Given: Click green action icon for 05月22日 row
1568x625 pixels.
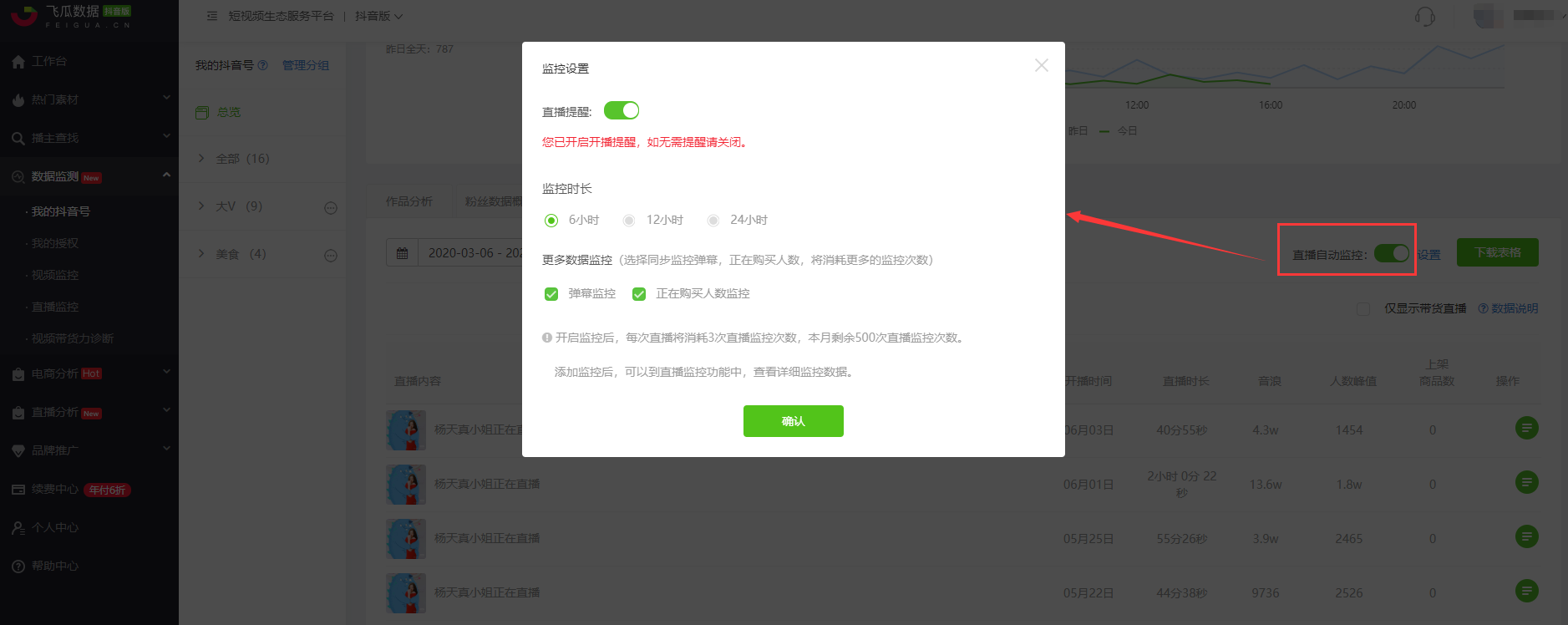Looking at the screenshot, I should [1527, 592].
